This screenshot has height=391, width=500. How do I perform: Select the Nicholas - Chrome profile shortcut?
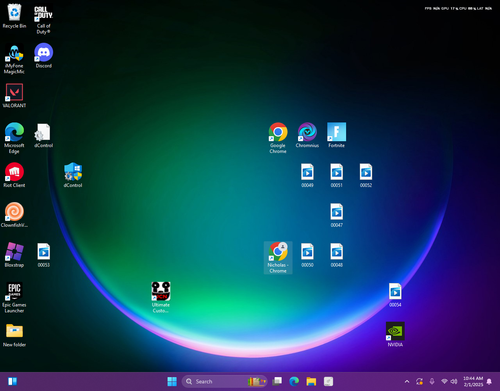(278, 258)
